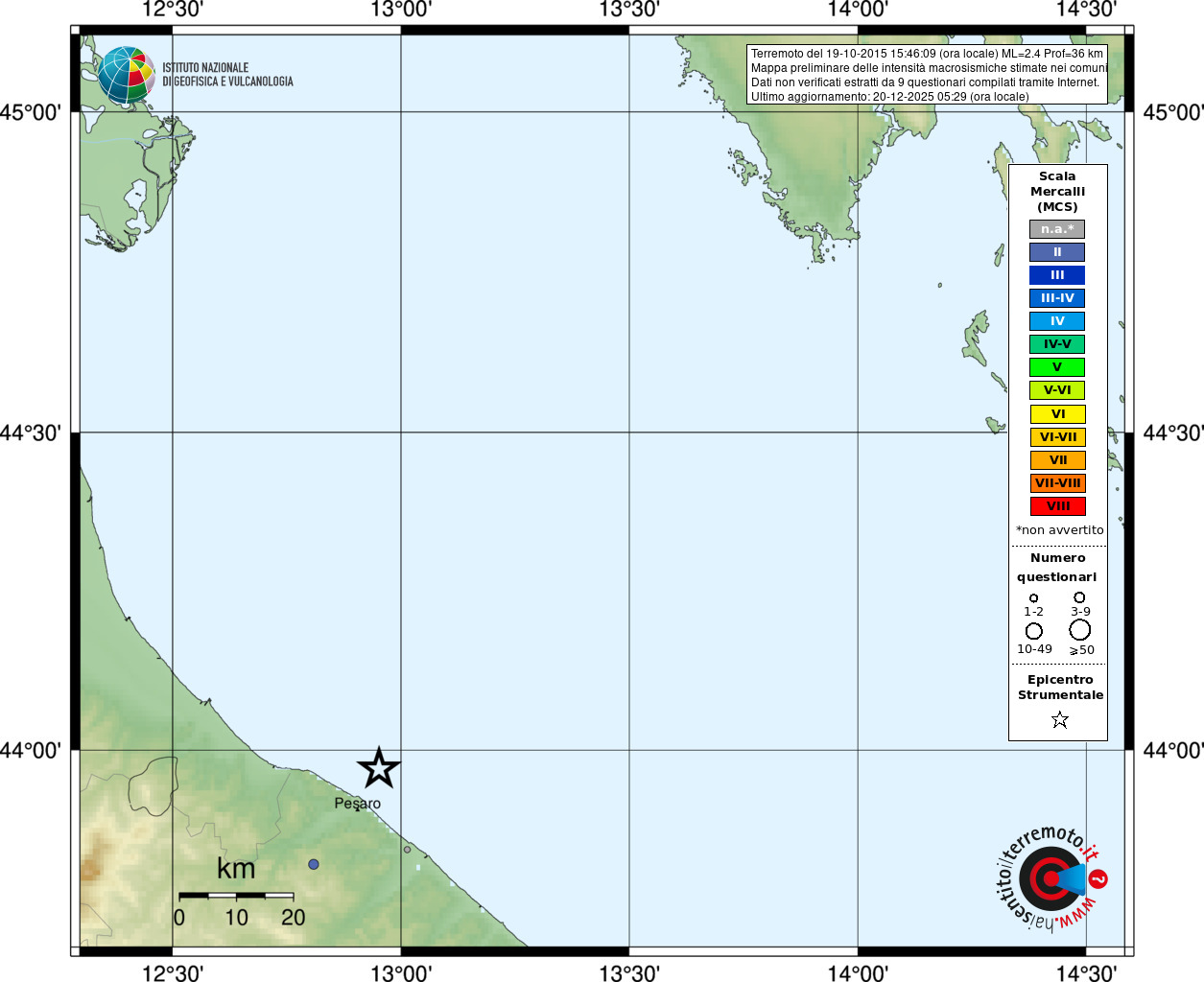This screenshot has height=982, width=1204.
Task: Click the right 44°30' latitude label
Action: (x=1172, y=433)
